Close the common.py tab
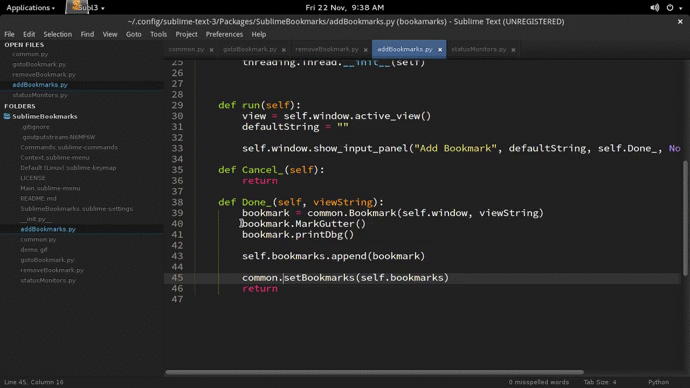690x388 pixels. point(211,50)
